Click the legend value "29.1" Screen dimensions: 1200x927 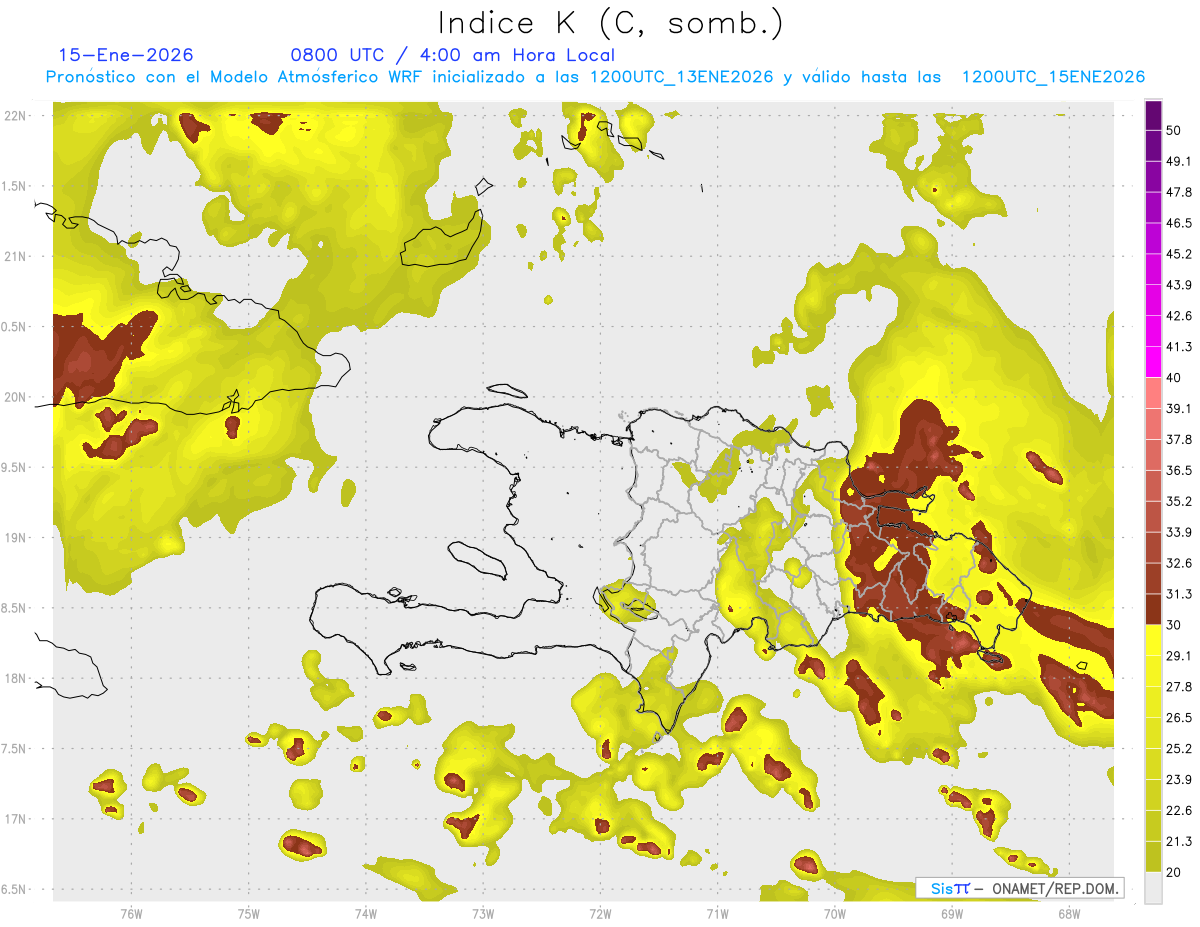point(1179,655)
